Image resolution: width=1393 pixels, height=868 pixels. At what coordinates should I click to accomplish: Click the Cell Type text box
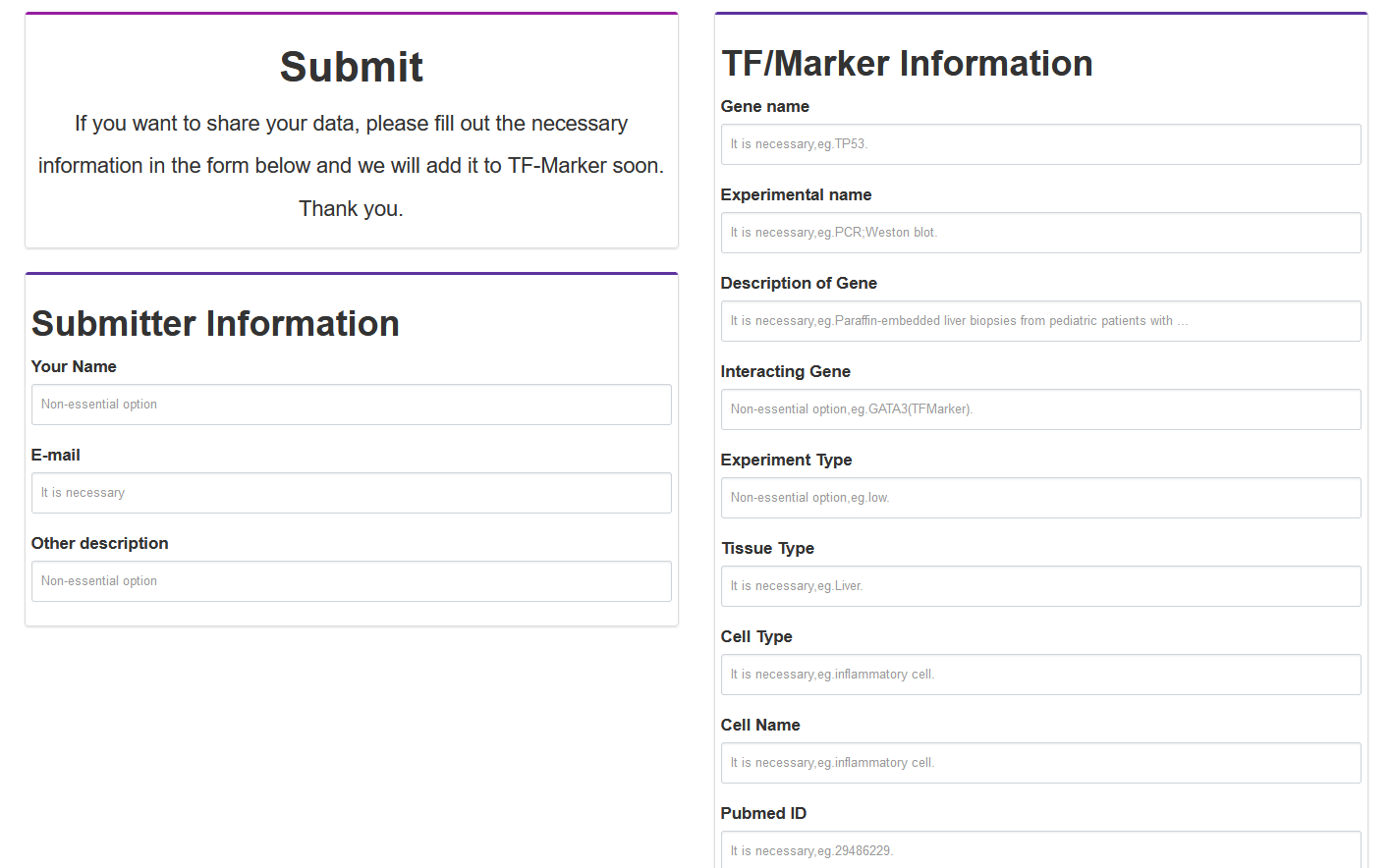tap(1040, 675)
